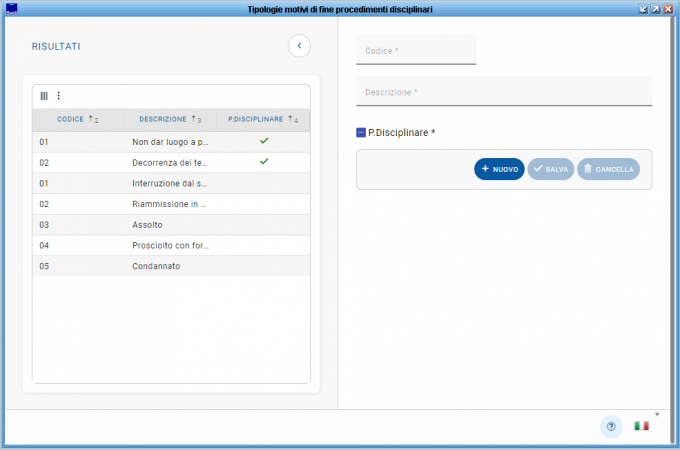Image resolution: width=680 pixels, height=450 pixels.
Task: Toggle the P.Disciplinare checkbox
Action: pyautogui.click(x=361, y=132)
